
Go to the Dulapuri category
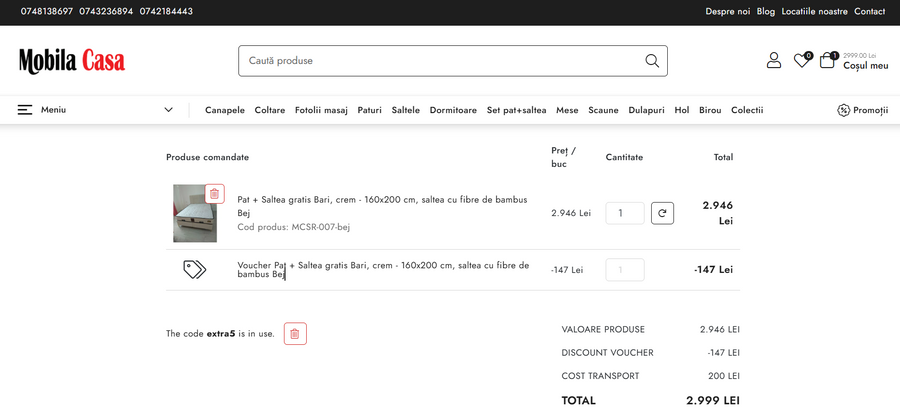[x=646, y=110]
